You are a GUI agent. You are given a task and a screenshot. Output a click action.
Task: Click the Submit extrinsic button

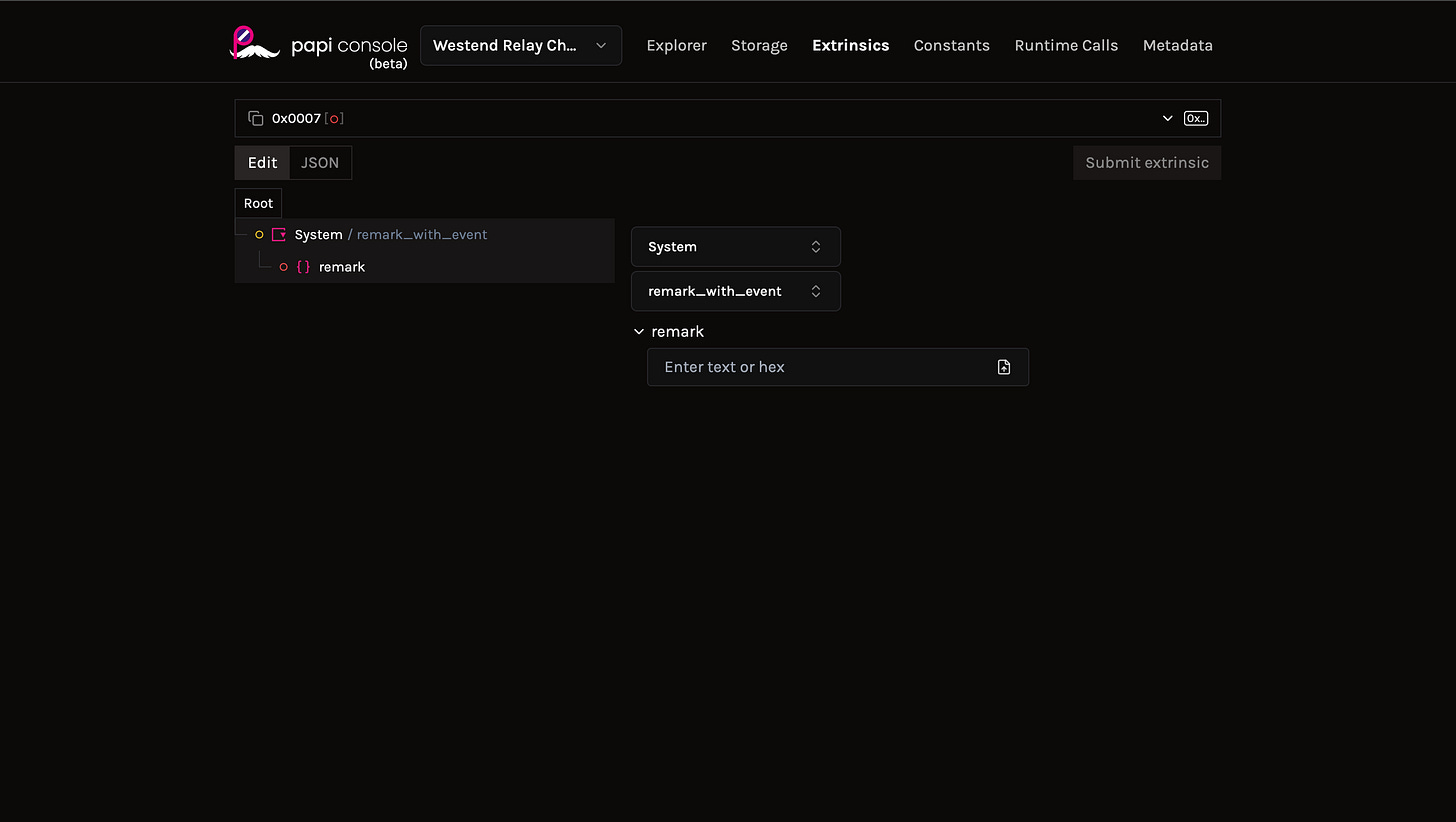pyautogui.click(x=1146, y=162)
